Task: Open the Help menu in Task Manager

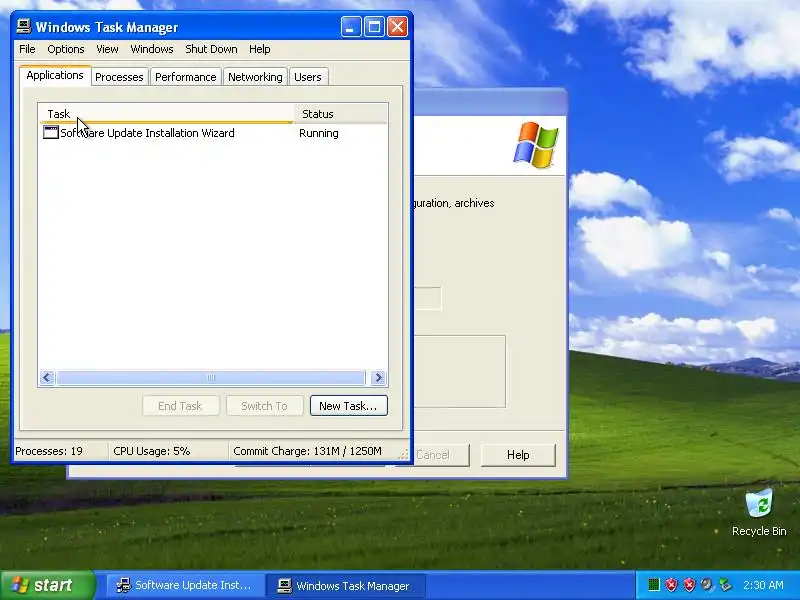Action: point(259,49)
